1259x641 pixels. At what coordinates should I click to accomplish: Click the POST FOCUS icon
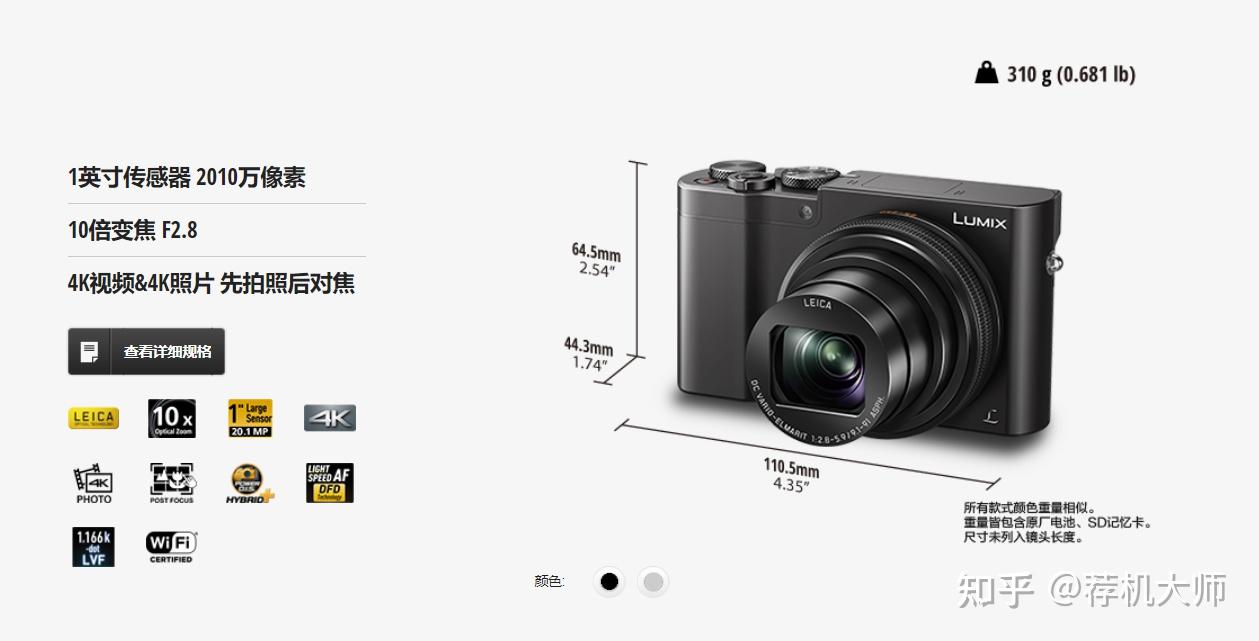point(172,484)
